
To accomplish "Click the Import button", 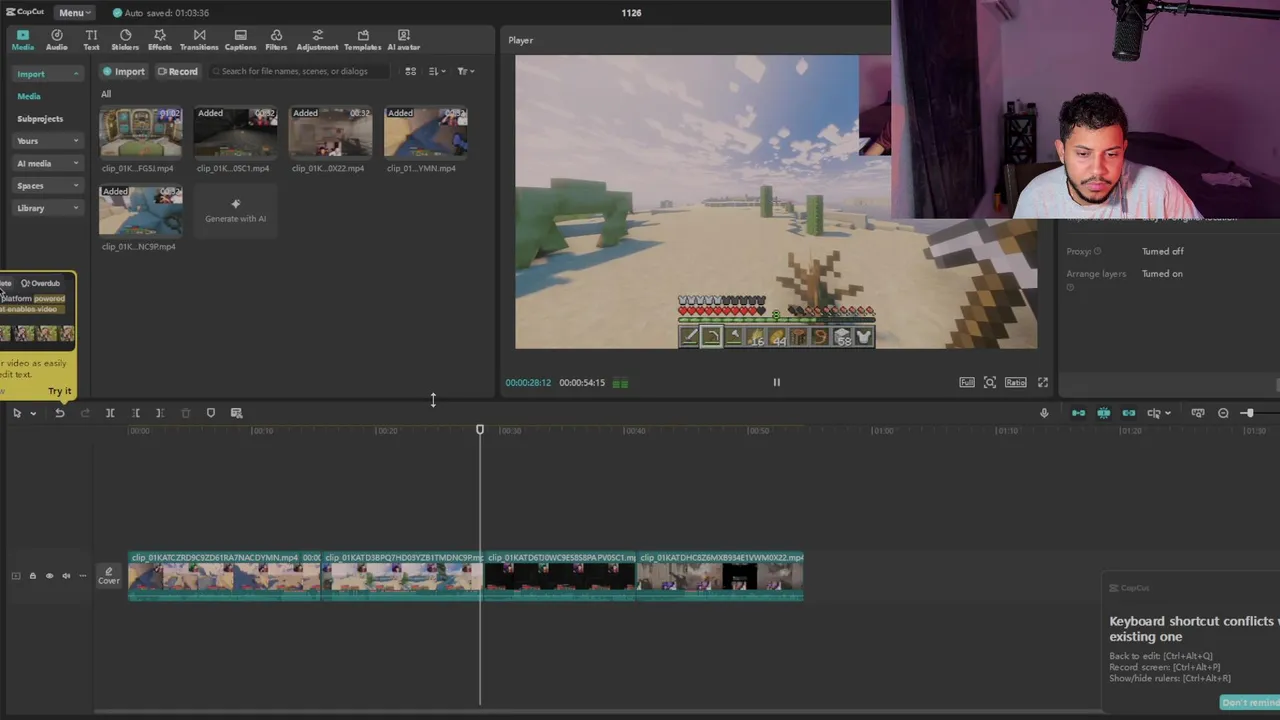I will pos(124,71).
